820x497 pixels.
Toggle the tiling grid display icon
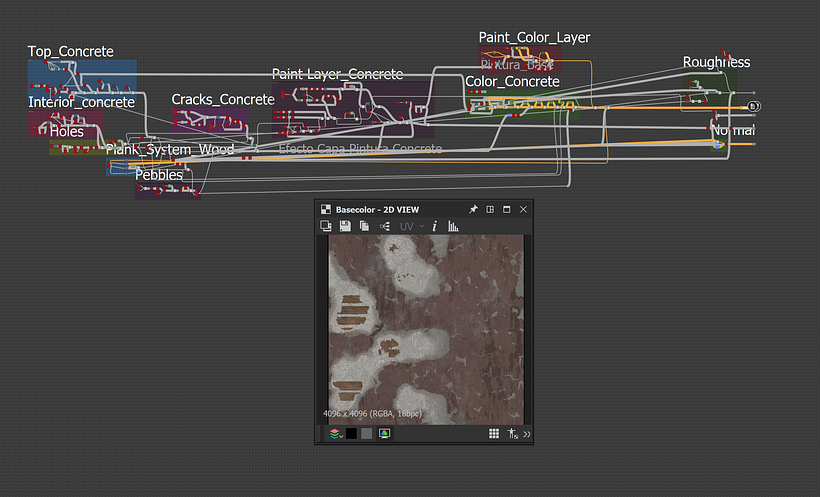(493, 434)
